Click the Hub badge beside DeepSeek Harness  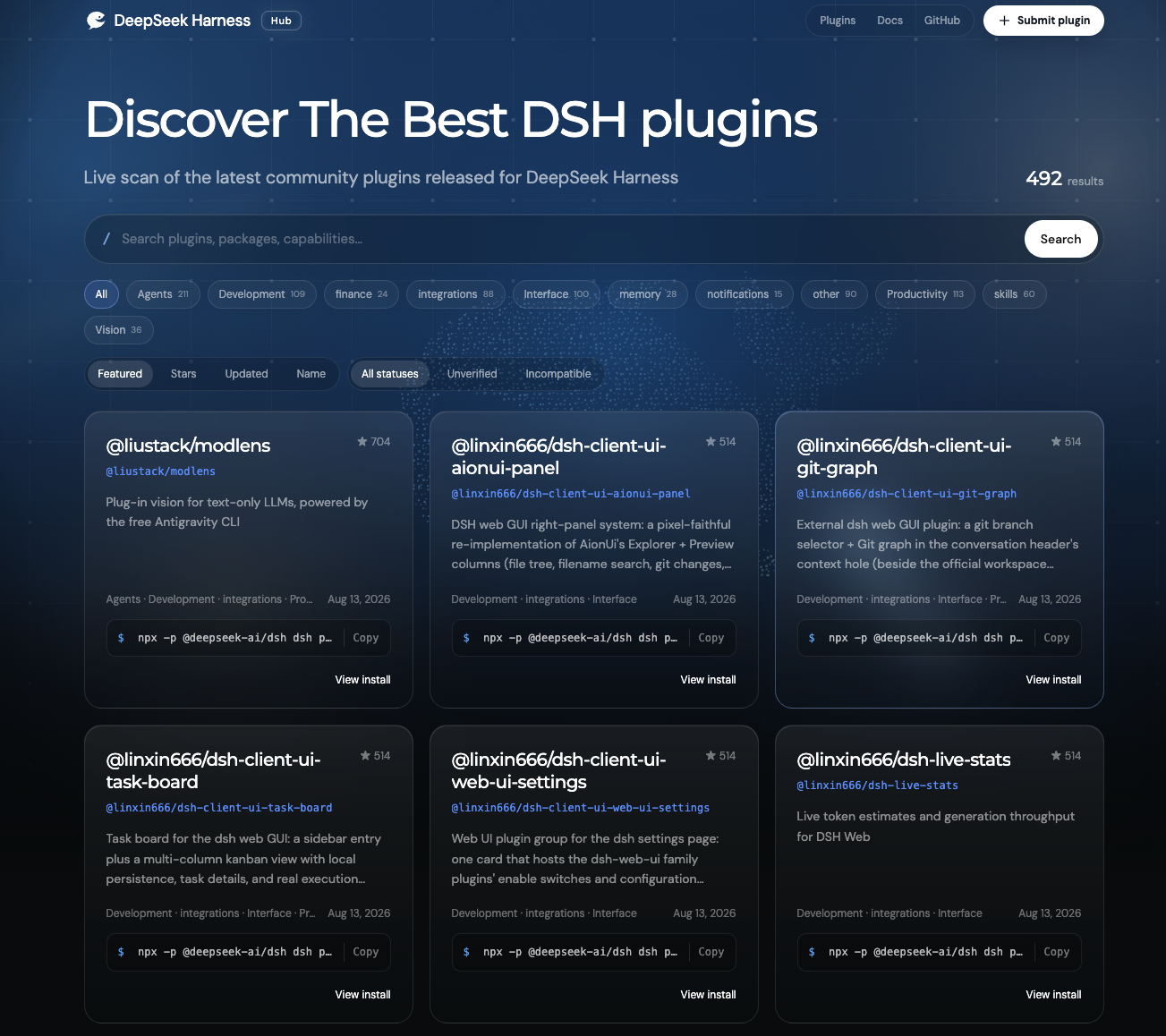click(281, 21)
